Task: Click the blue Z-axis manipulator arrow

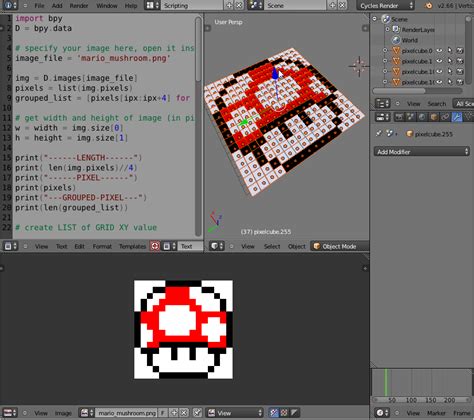Action: 275,74
